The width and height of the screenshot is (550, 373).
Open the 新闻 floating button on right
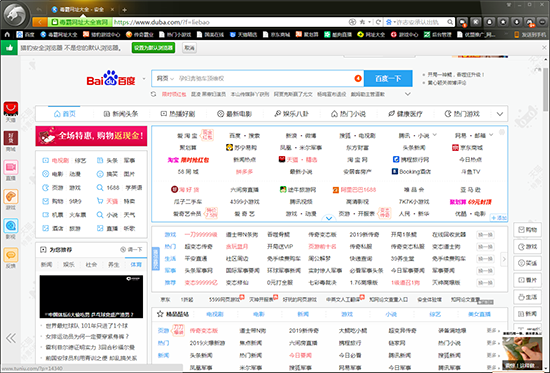pyautogui.click(x=528, y=314)
